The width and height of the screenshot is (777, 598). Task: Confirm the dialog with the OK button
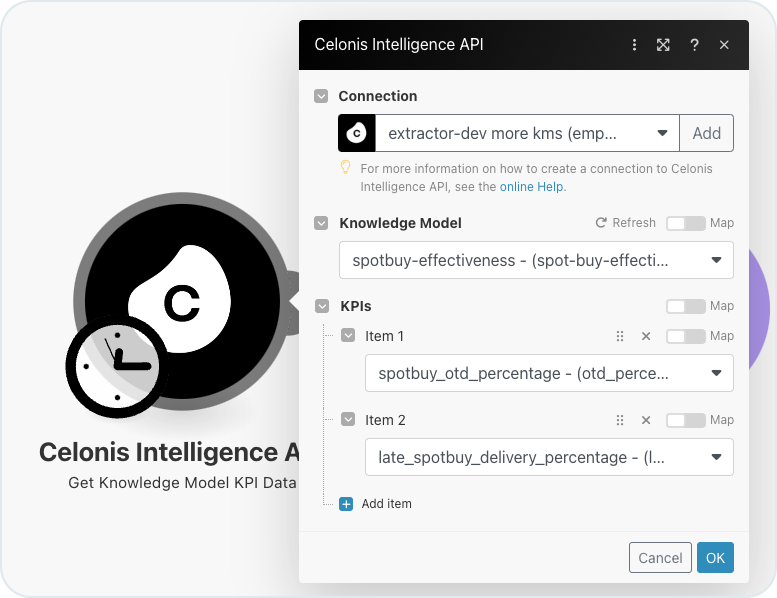coord(715,558)
